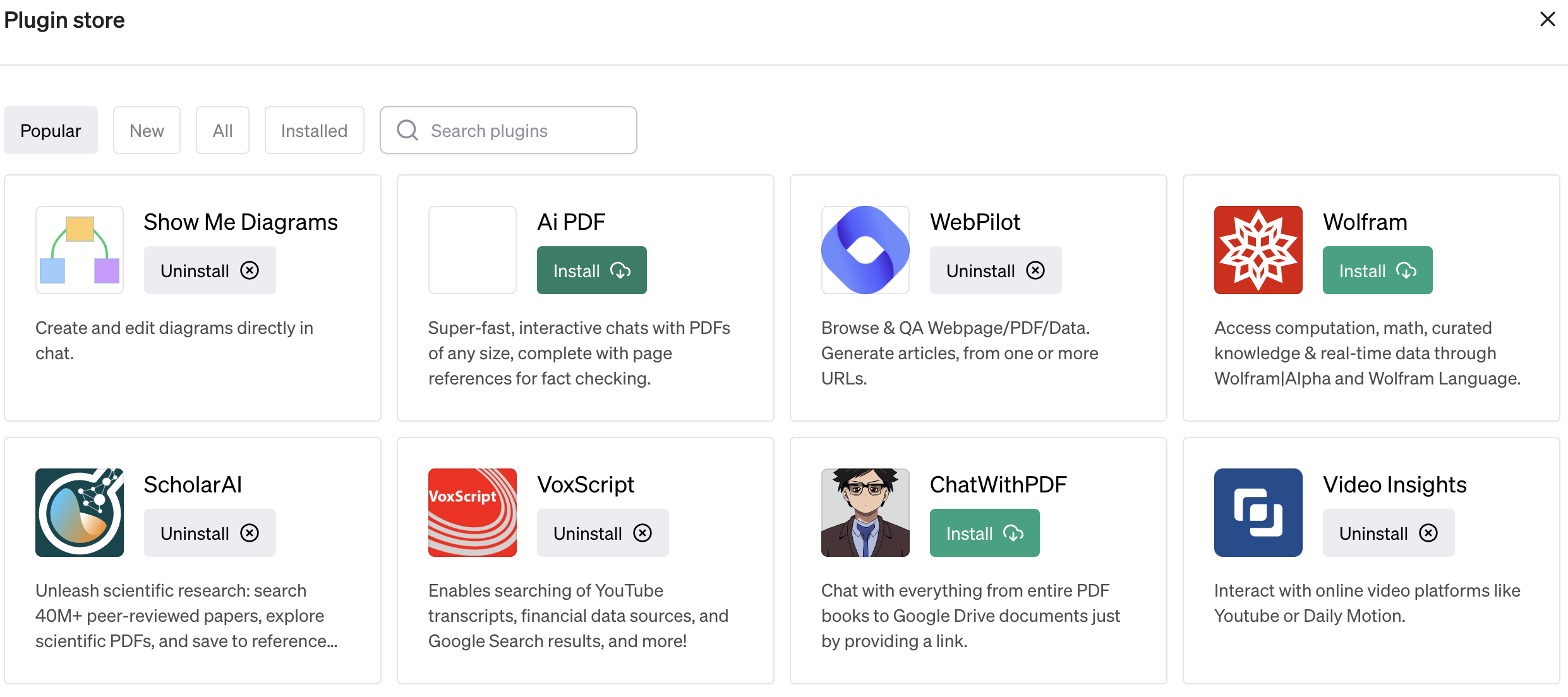Focus the Search plugins field
Viewport: 1568px width, 697px height.
click(x=508, y=130)
